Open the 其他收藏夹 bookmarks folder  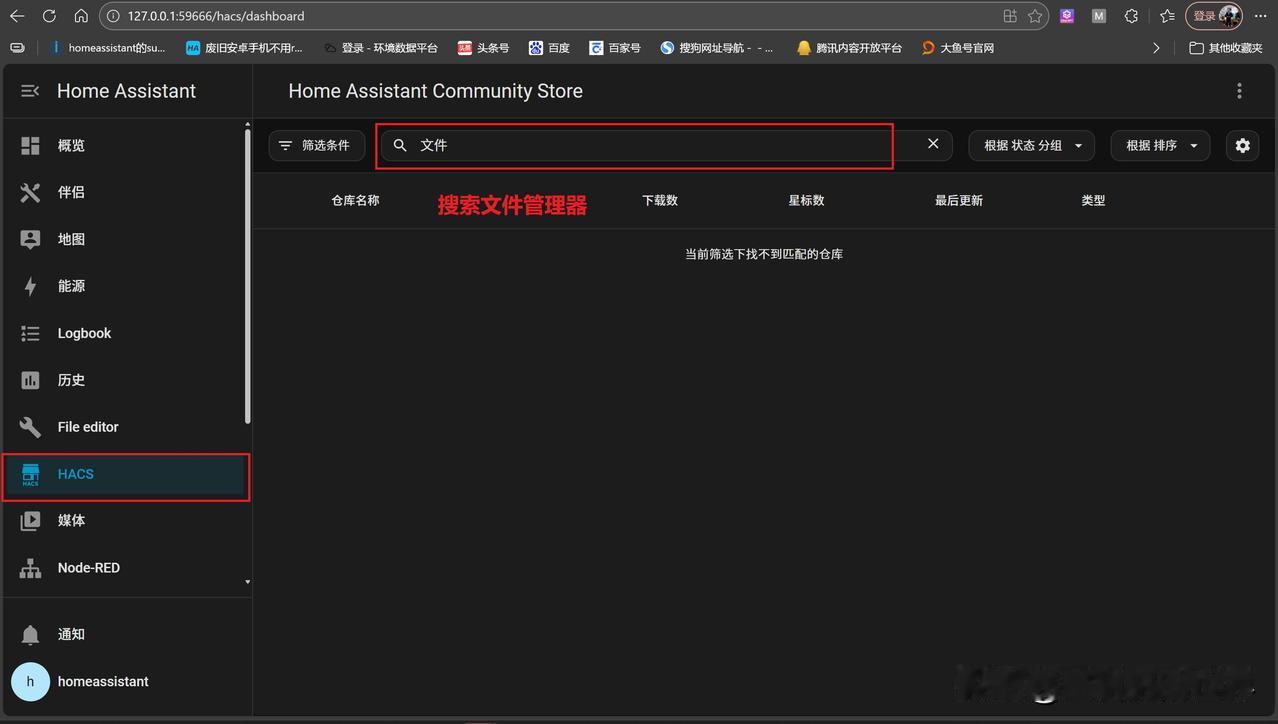tap(1225, 47)
